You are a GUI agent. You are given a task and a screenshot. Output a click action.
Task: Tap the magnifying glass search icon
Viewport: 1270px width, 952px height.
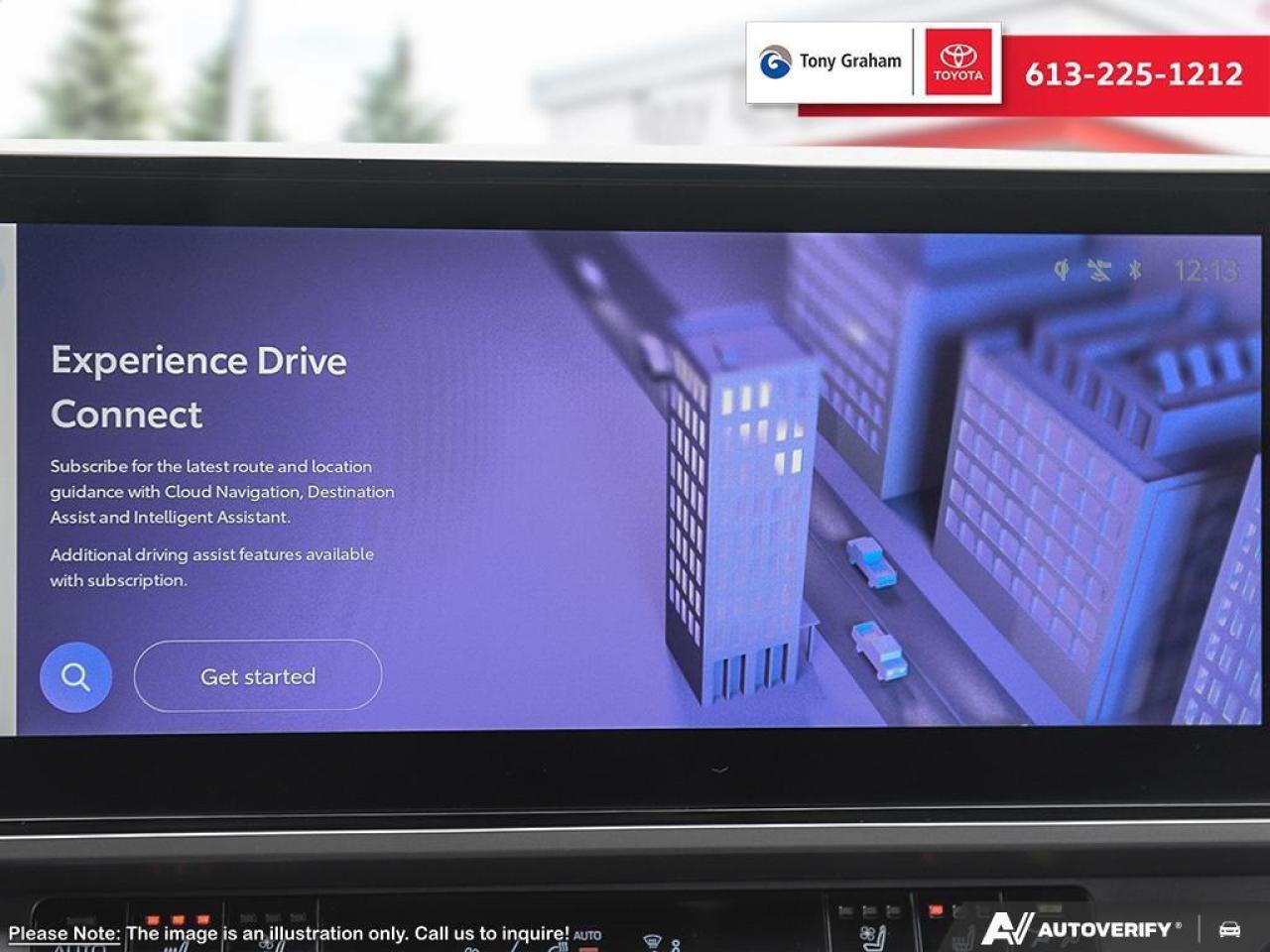click(75, 677)
